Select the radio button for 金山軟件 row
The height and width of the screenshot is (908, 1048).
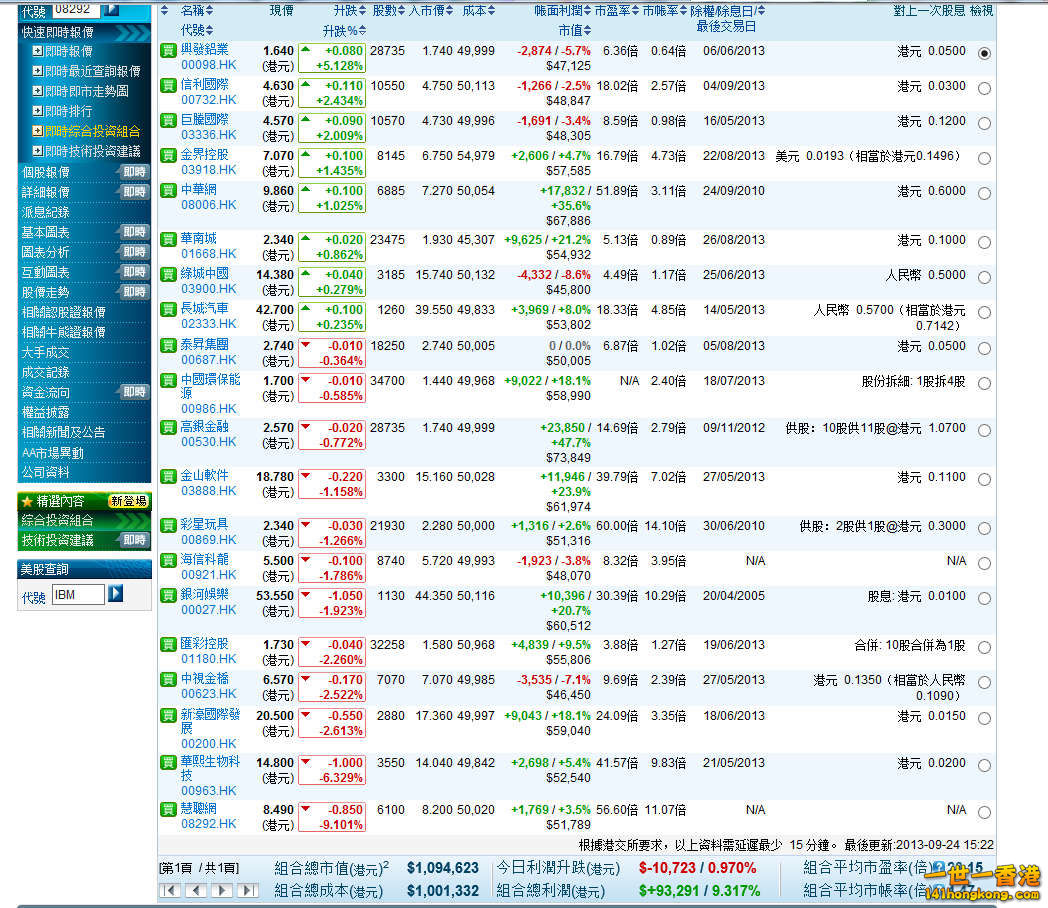(x=984, y=479)
